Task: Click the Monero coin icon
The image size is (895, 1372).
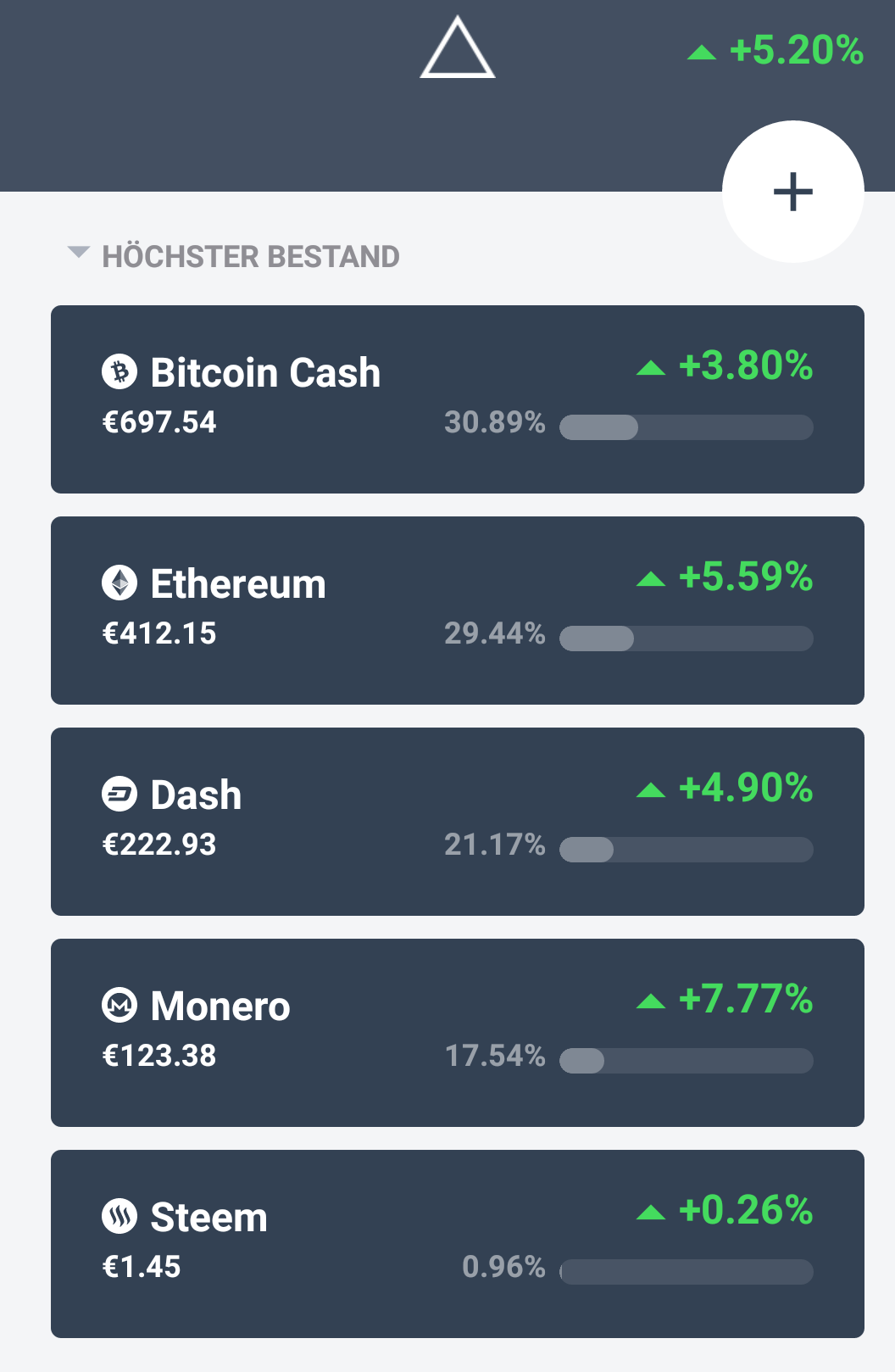Action: 120,1005
